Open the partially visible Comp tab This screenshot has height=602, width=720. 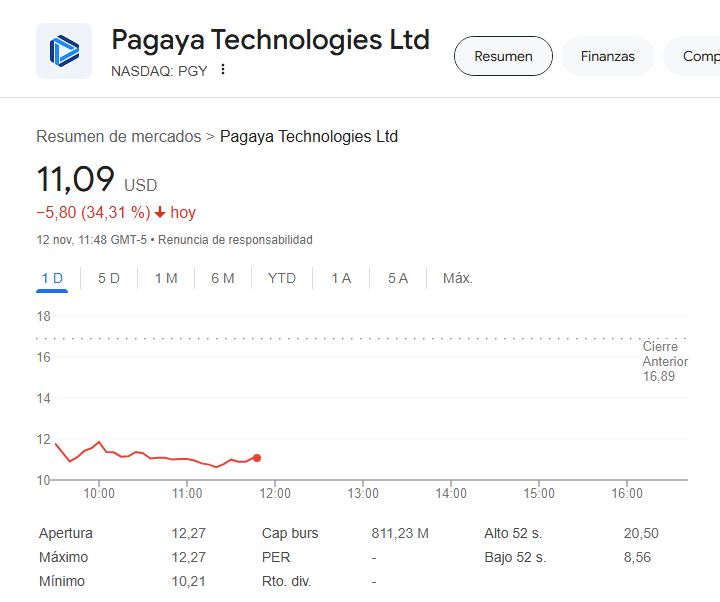point(693,56)
